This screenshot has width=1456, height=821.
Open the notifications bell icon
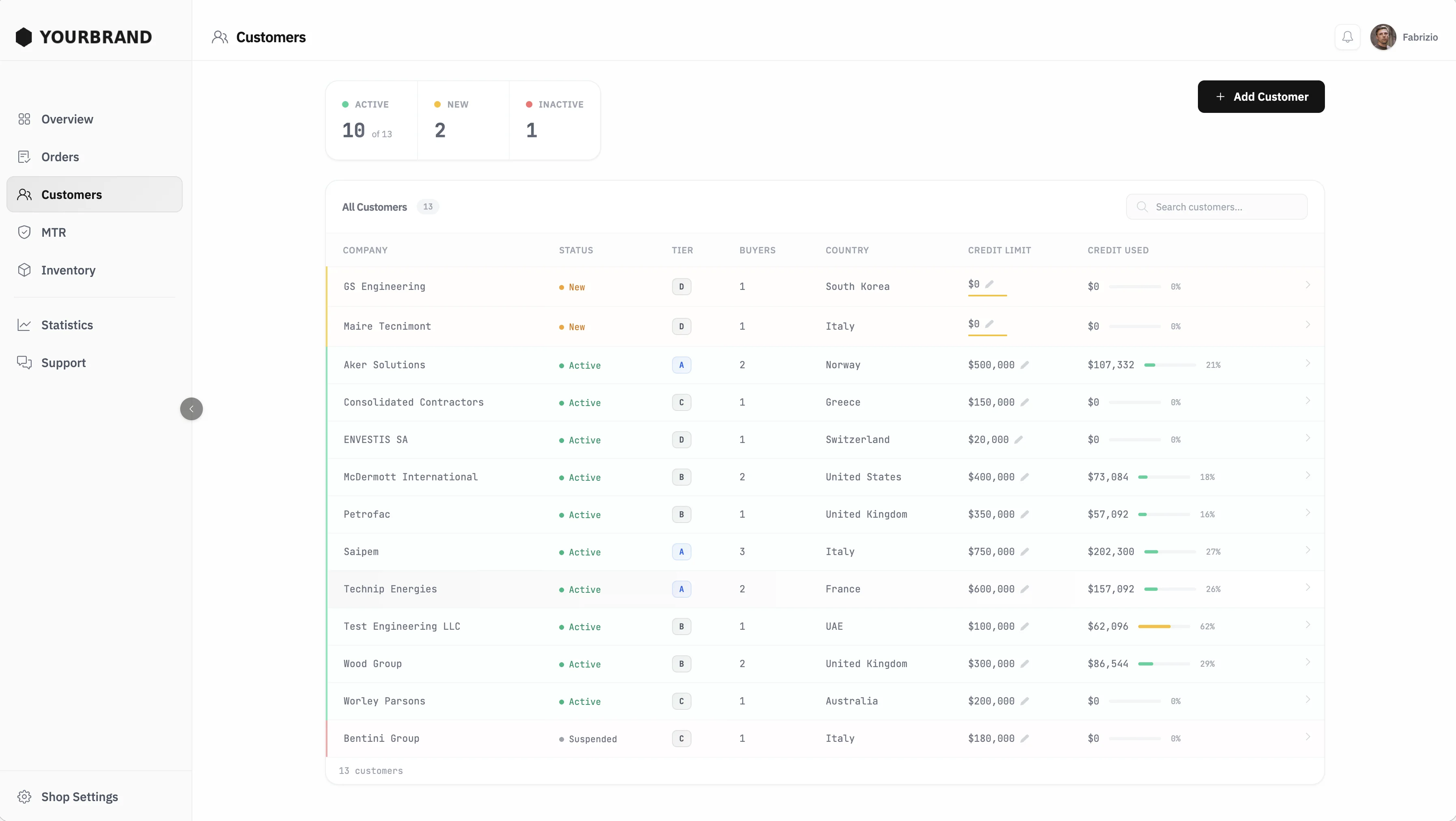point(1348,37)
